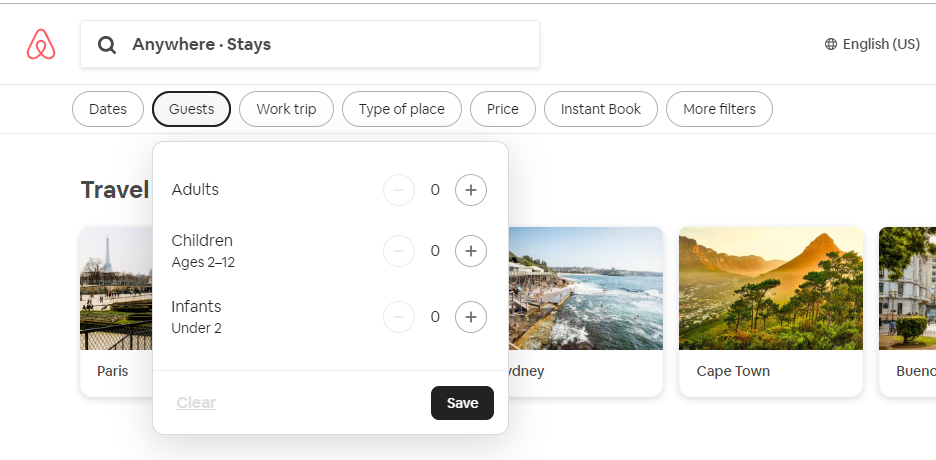Screen dimensions: 936x460
Task: Increase Adults count with plus
Action: tap(471, 189)
